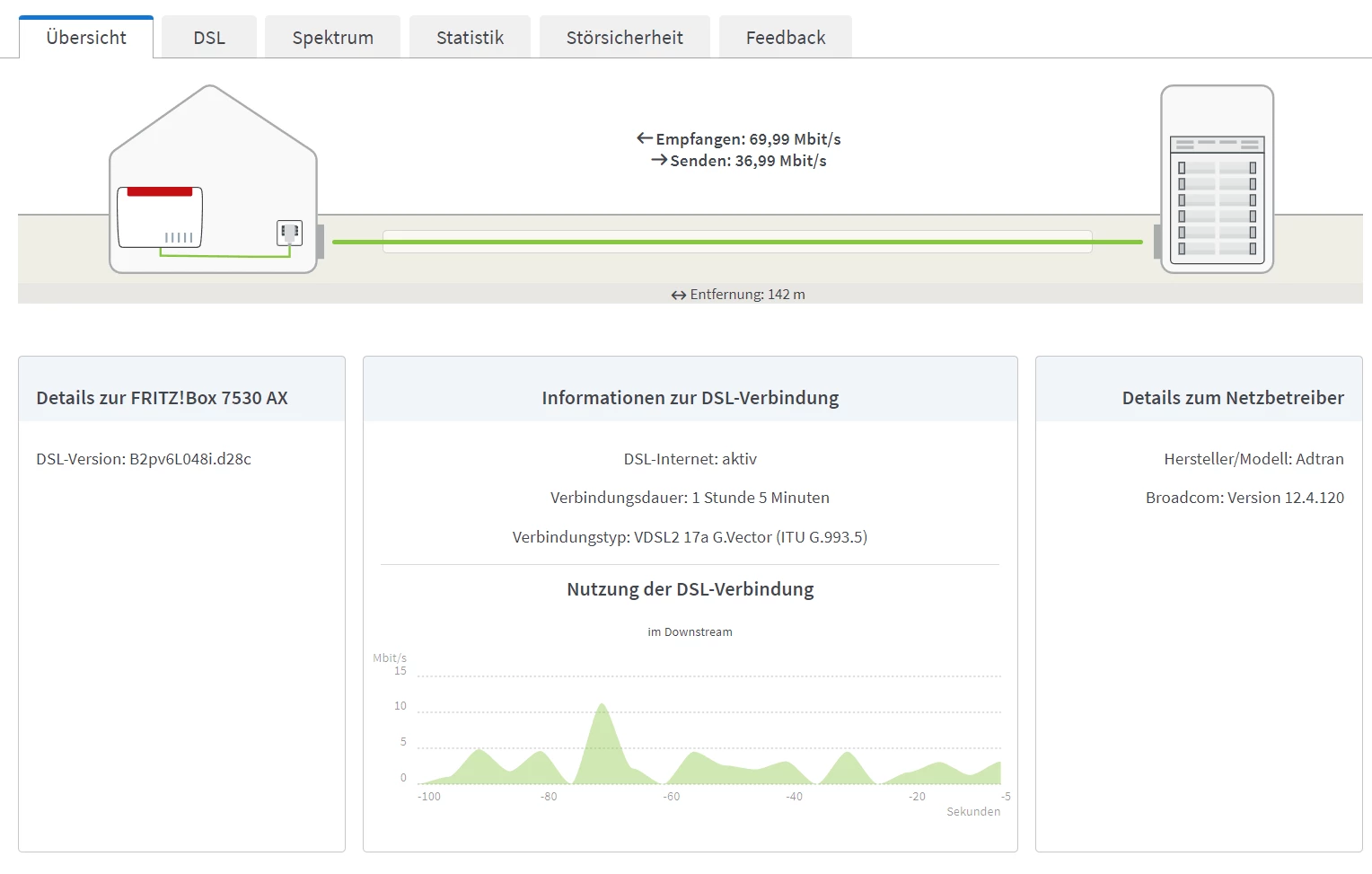Click the Informationen zur DSL-Verbindung heading

(x=690, y=398)
